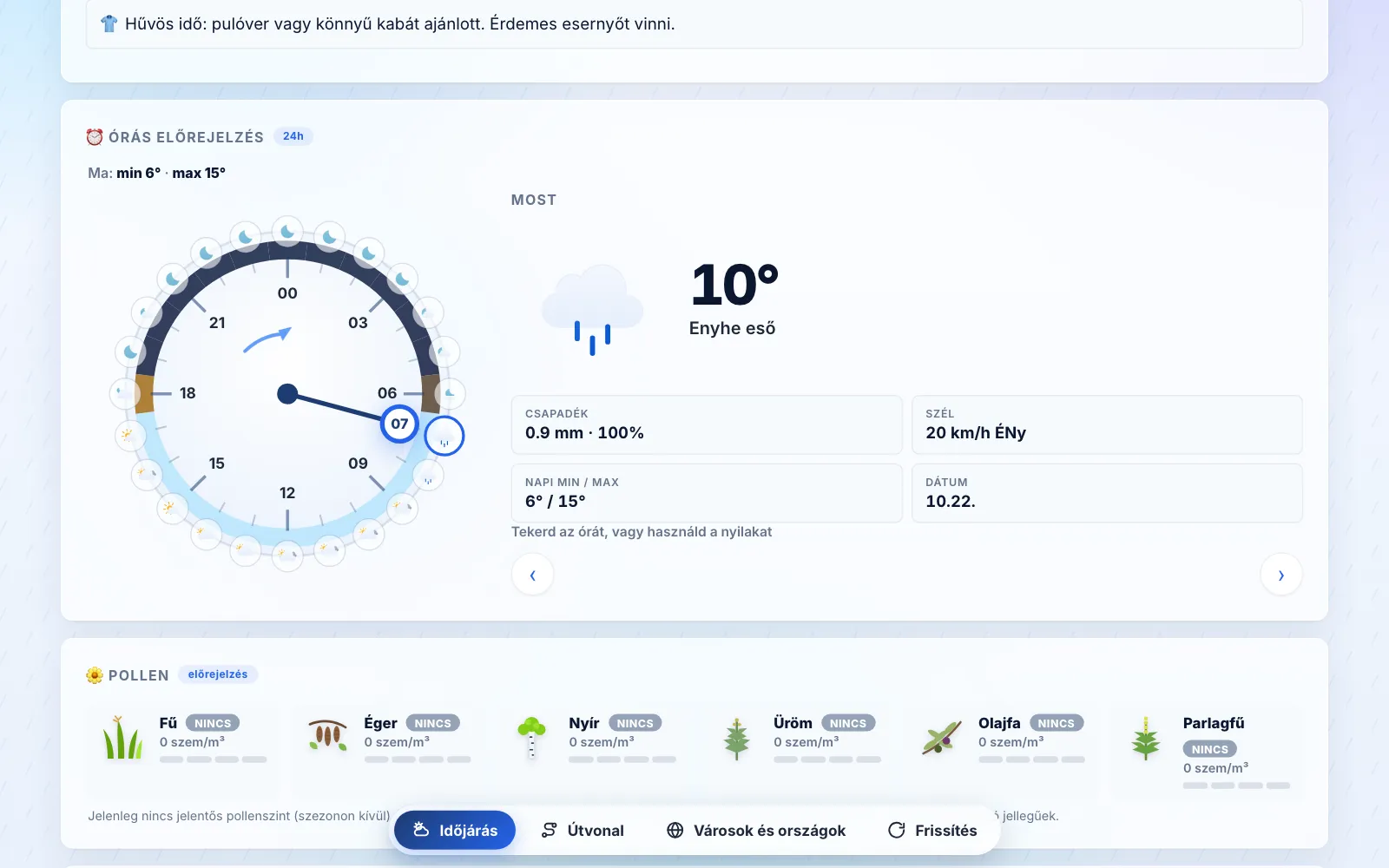Click the NINCS badge under Parlagfű
Screen dimensions: 1389x868
1209,749
